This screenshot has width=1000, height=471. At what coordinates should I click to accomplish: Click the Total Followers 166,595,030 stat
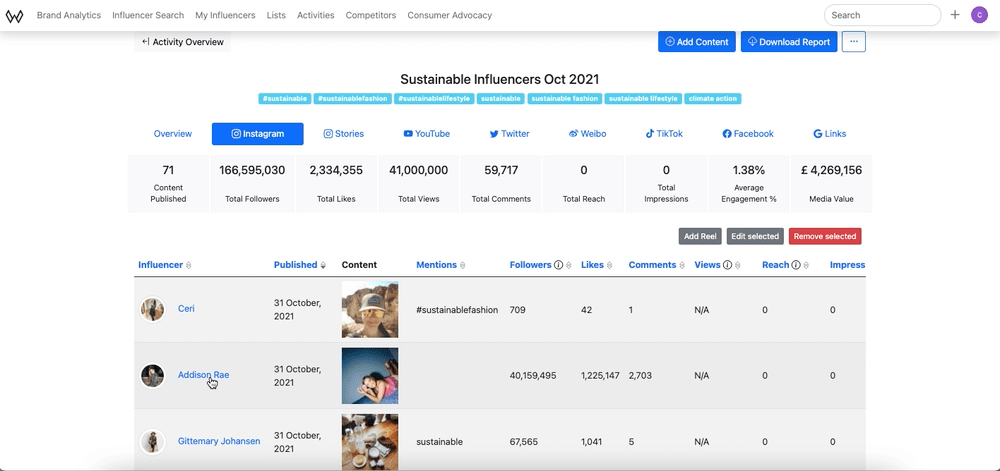(252, 184)
